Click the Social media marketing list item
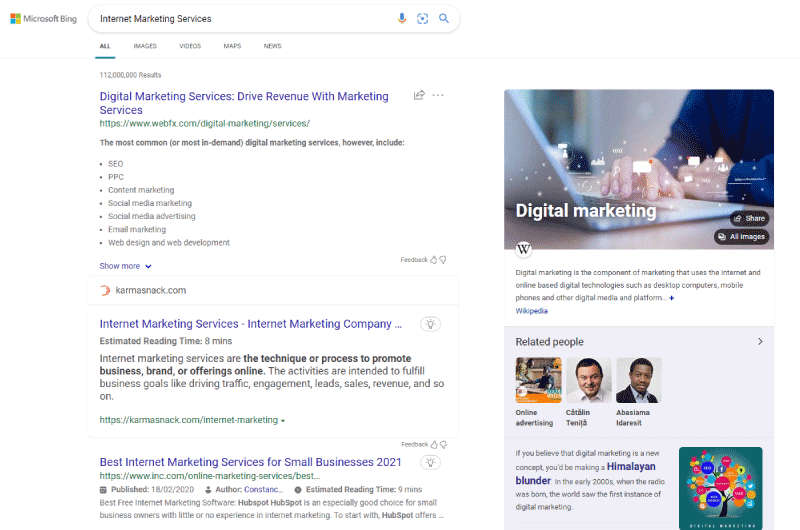This screenshot has height=530, width=800. [x=150, y=203]
